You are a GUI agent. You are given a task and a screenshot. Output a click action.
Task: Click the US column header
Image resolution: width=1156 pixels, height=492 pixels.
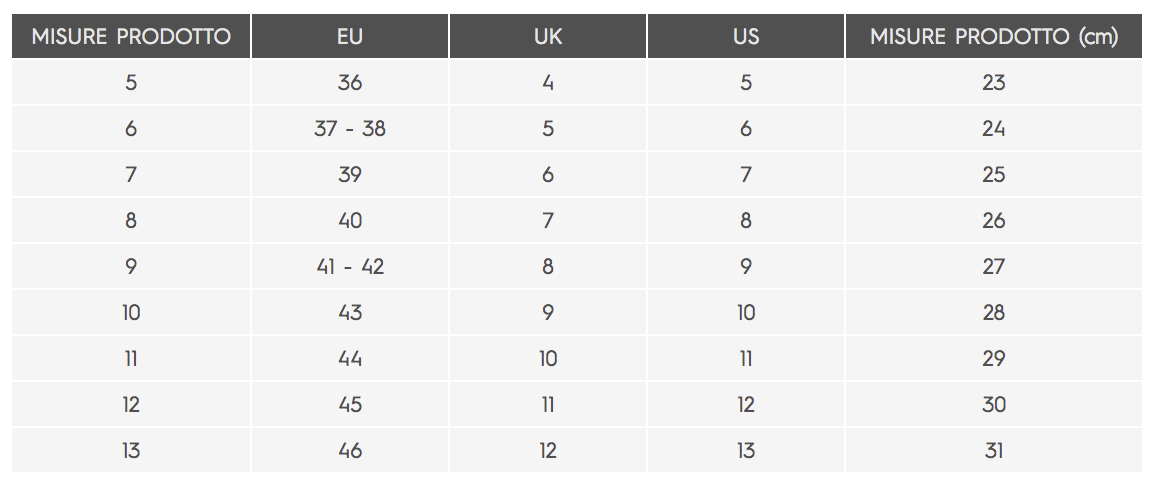(746, 35)
